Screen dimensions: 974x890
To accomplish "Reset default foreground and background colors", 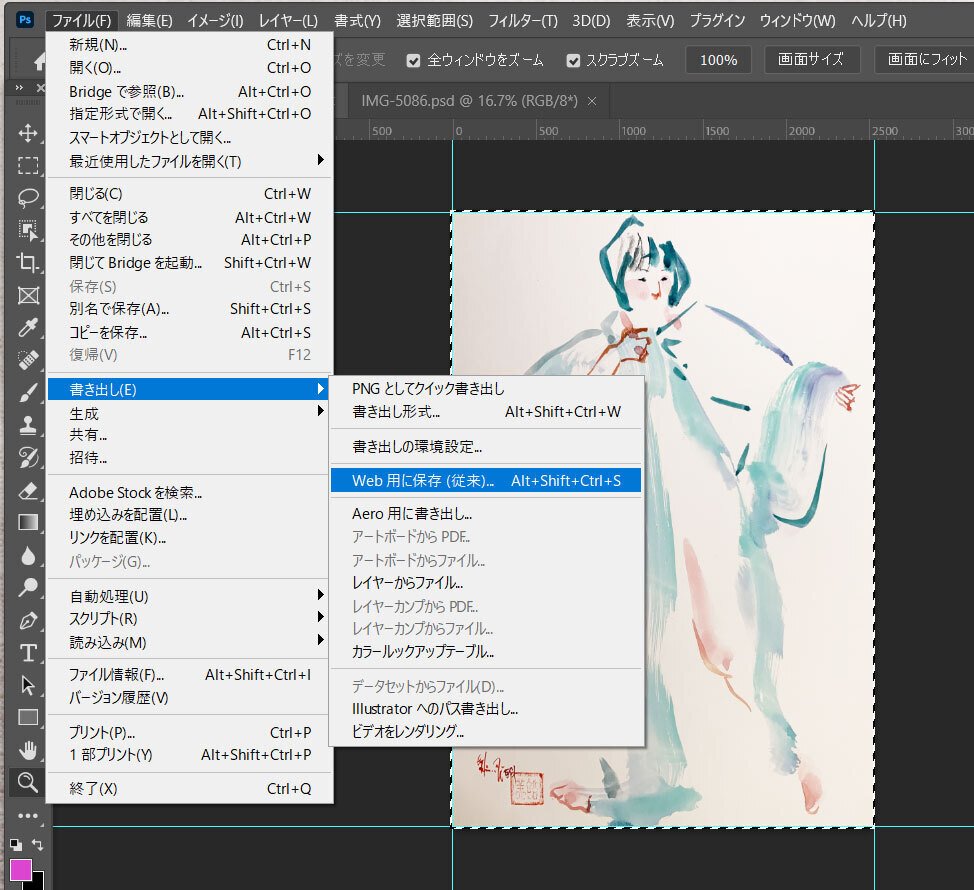I will tap(16, 845).
